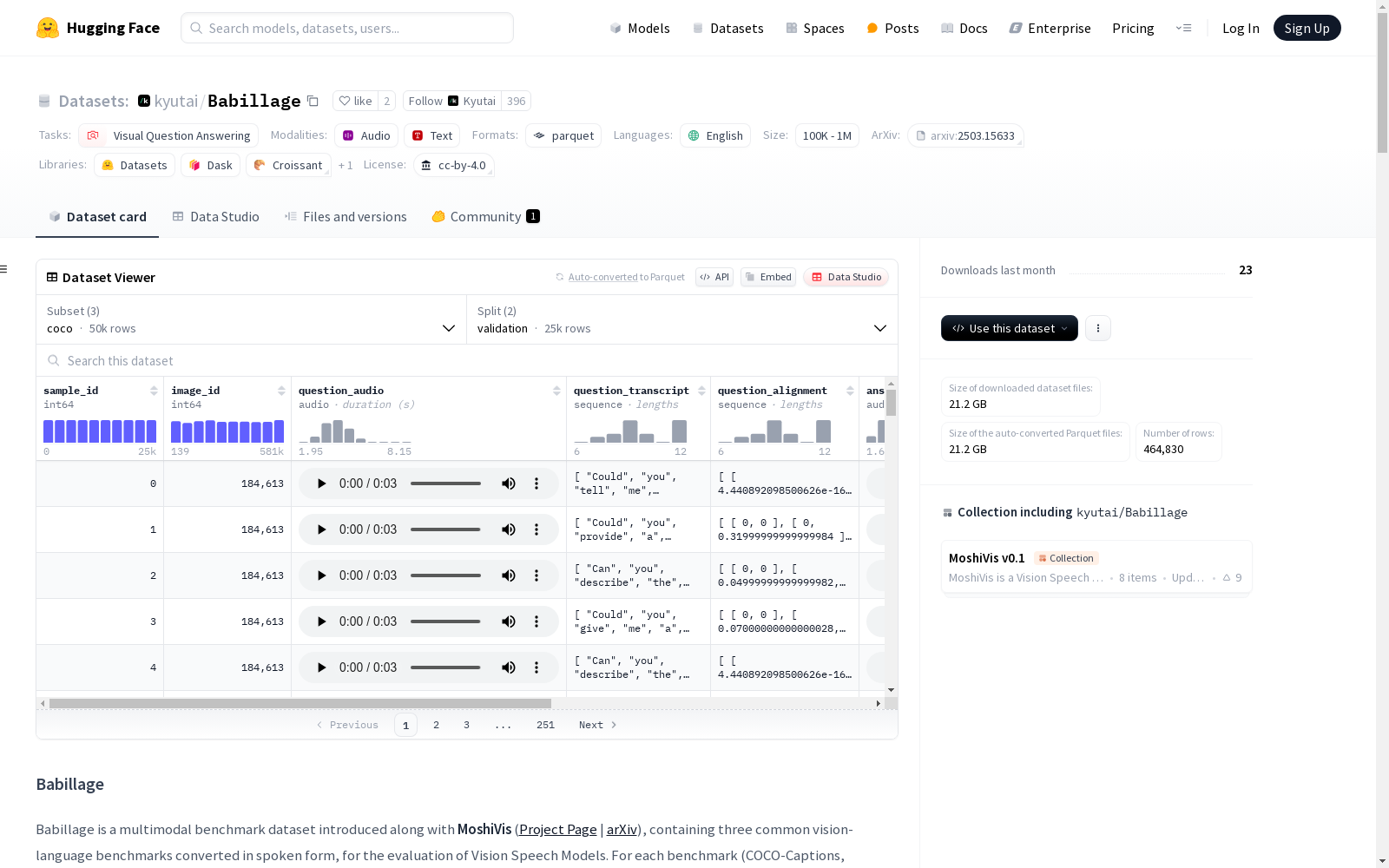
Task: Jump to page 251 of the dataset
Action: (545, 725)
